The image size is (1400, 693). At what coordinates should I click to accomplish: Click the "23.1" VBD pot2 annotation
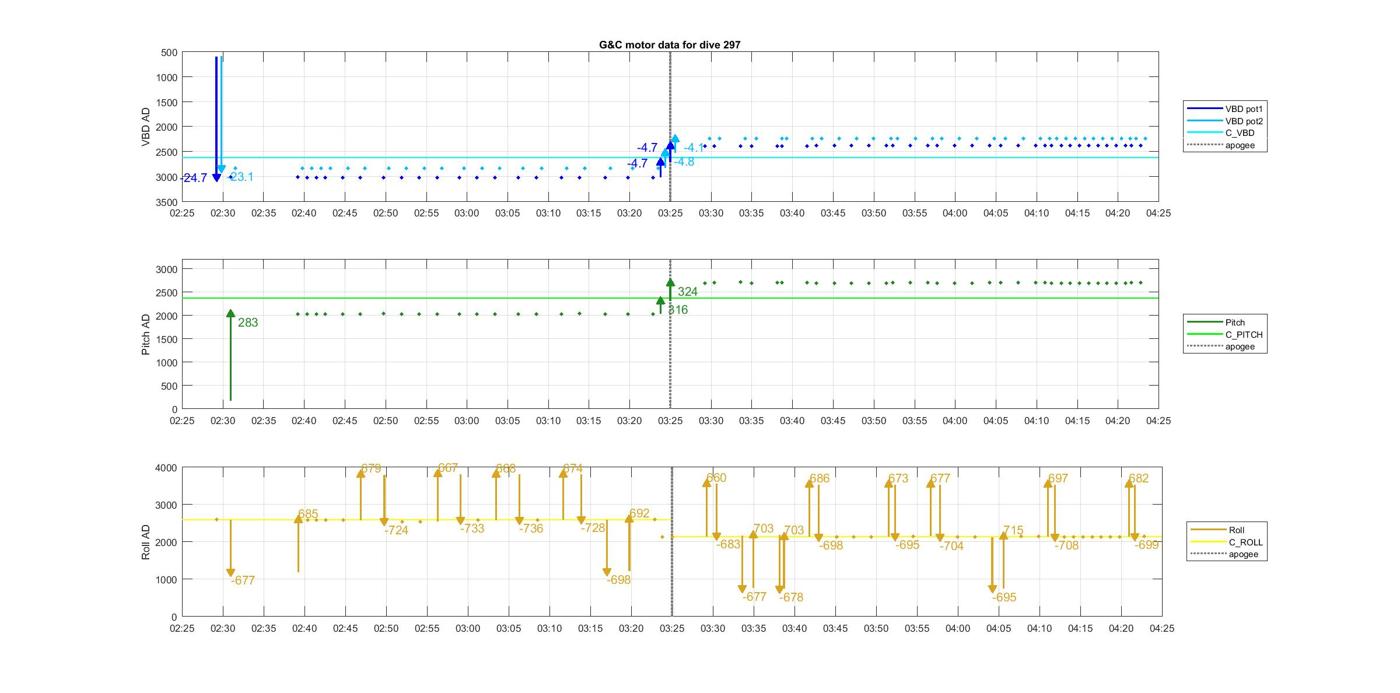[241, 177]
